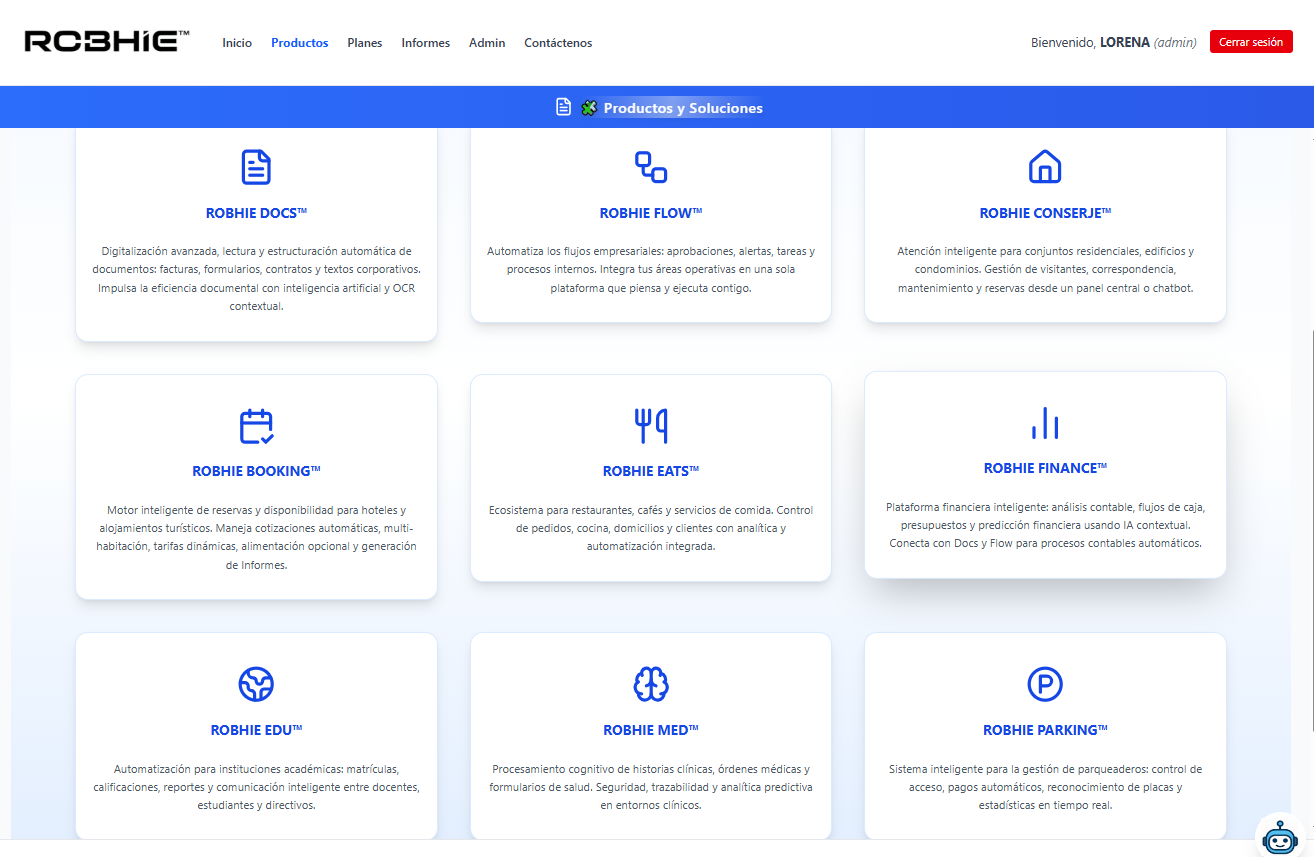Open the ROBHIE PARKING product title

point(1045,730)
